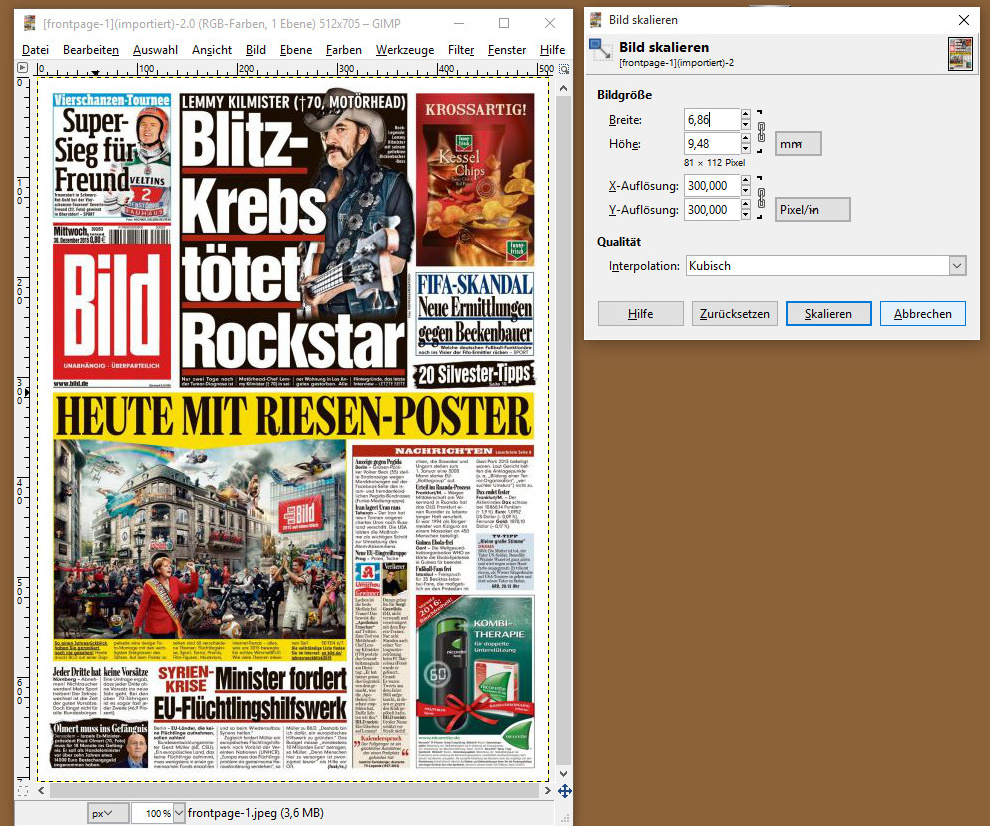Image resolution: width=990 pixels, height=826 pixels.
Task: Click into the X-Auflösung input field
Action: pyautogui.click(x=712, y=186)
